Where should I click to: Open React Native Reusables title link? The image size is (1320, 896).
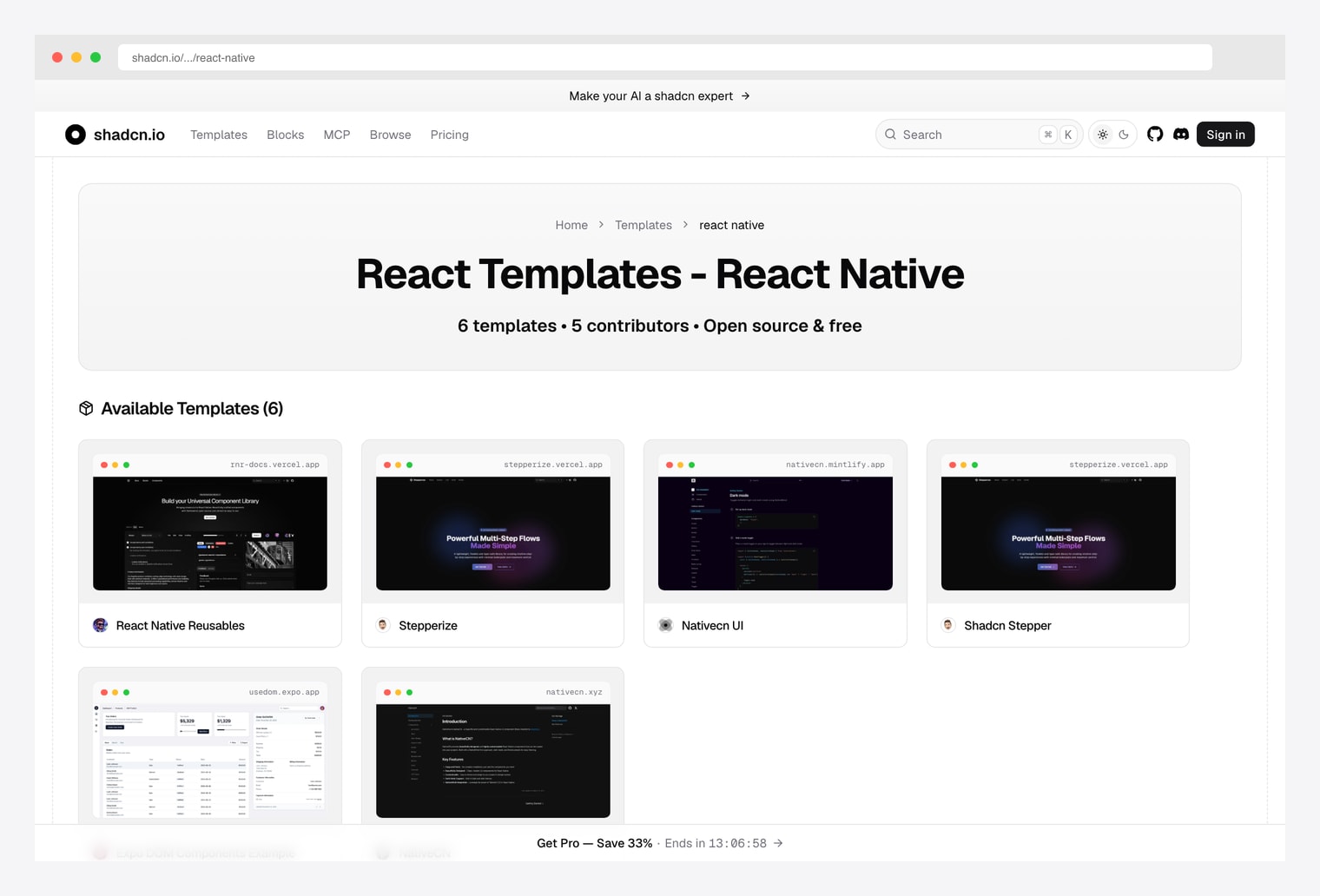pyautogui.click(x=181, y=625)
